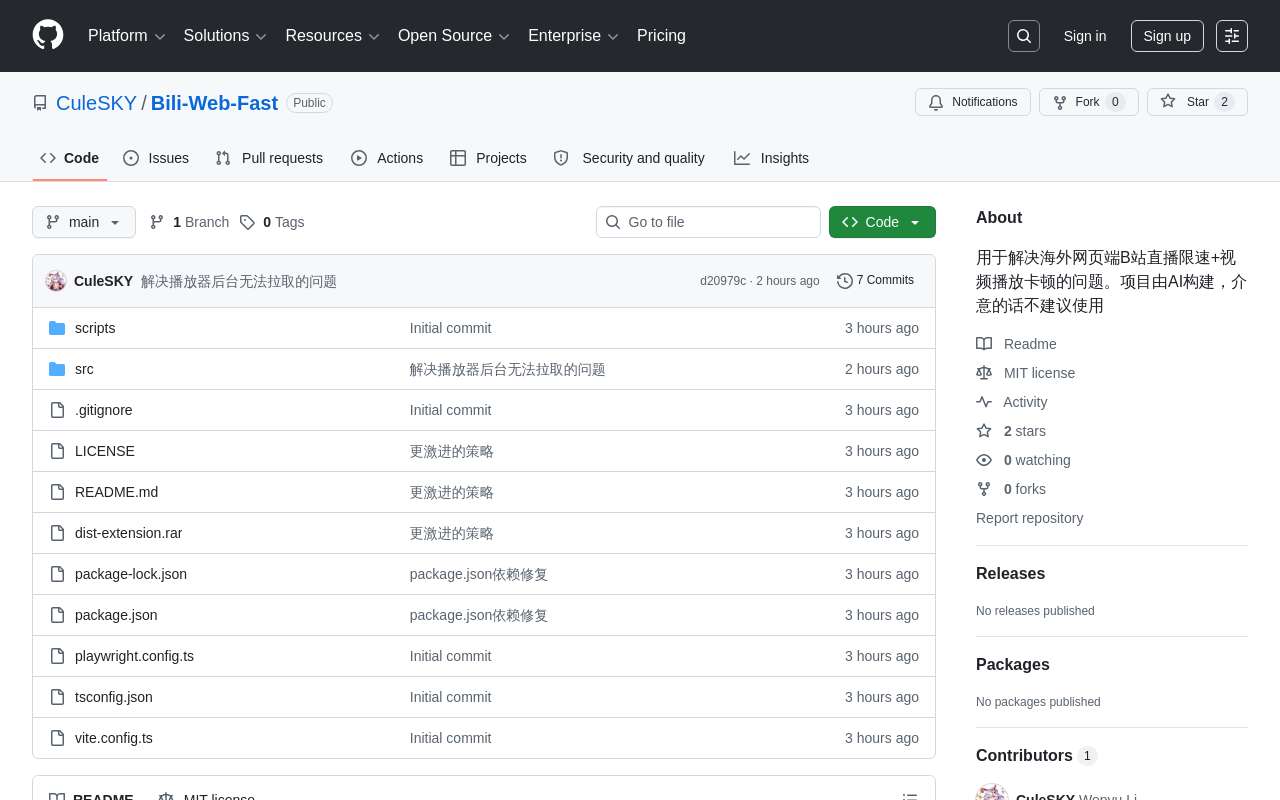The image size is (1280, 800).
Task: Click the file icon beside LICENSE
Action: 57,451
